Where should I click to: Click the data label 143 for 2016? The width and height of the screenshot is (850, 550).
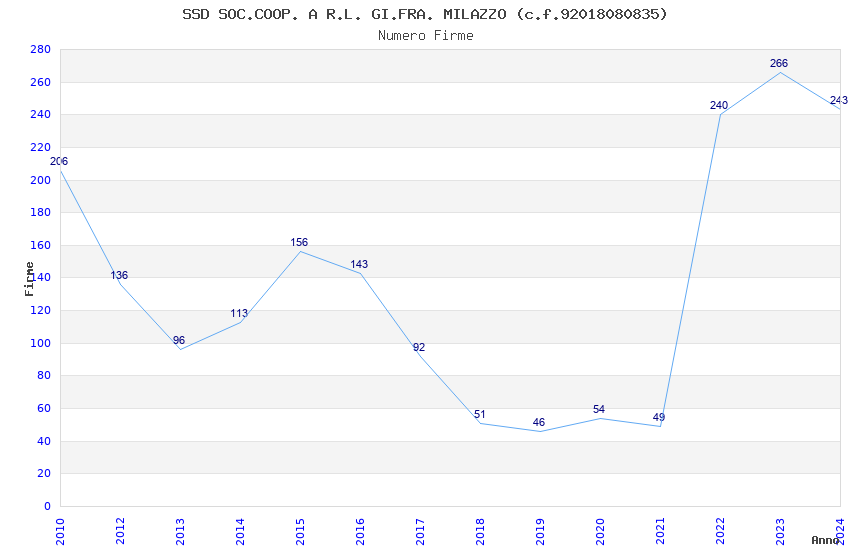[x=359, y=264]
